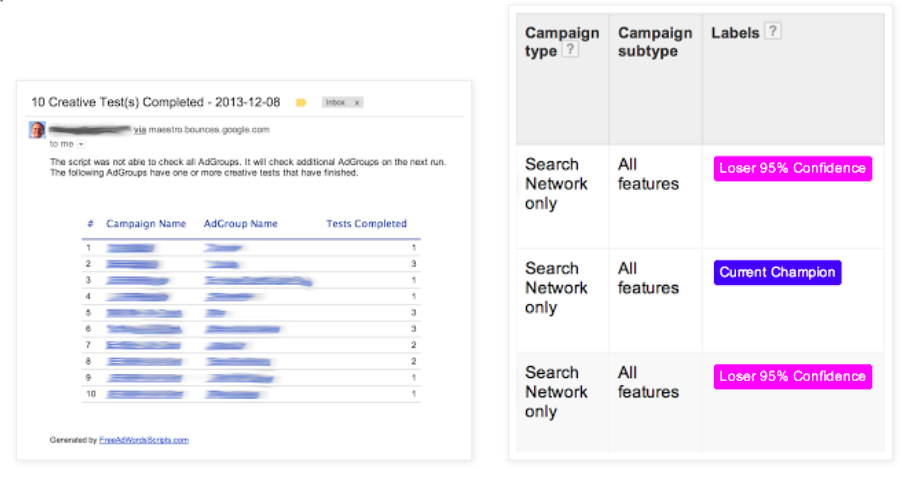
Task: Click the Current Champion label
Action: pos(777,272)
